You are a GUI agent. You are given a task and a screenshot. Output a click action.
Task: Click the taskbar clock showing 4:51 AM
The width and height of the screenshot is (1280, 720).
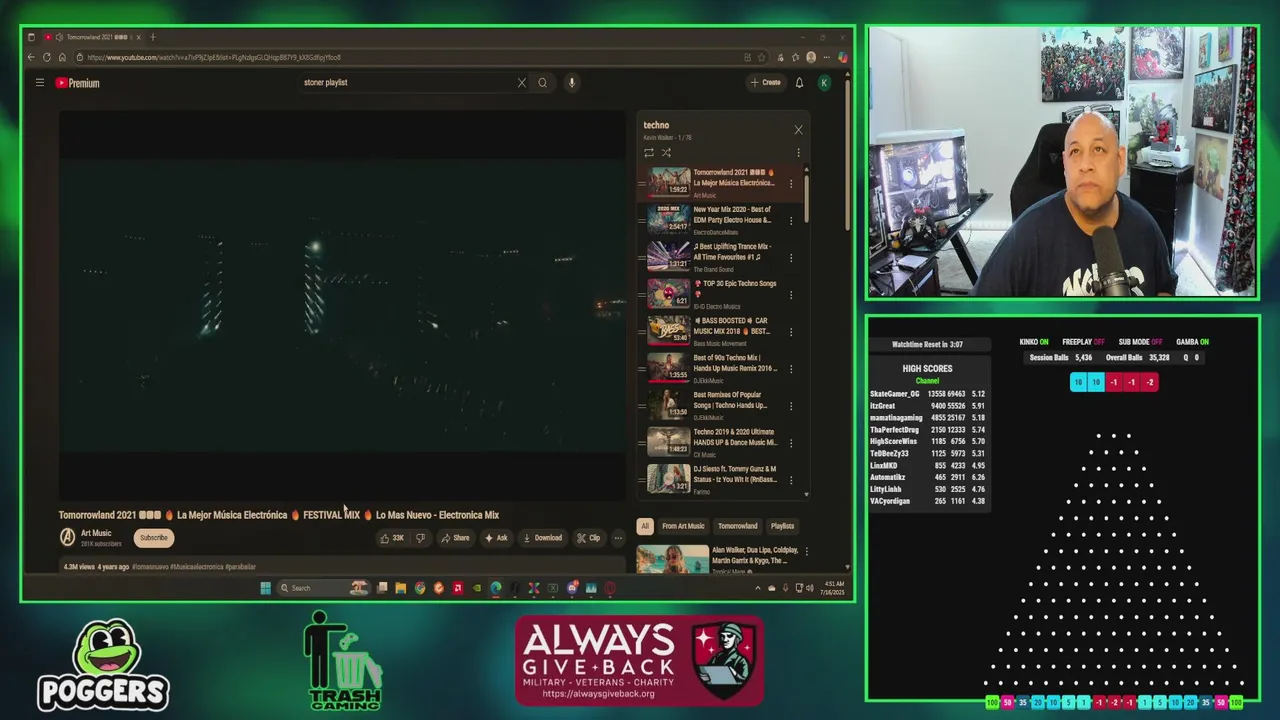[x=835, y=586]
